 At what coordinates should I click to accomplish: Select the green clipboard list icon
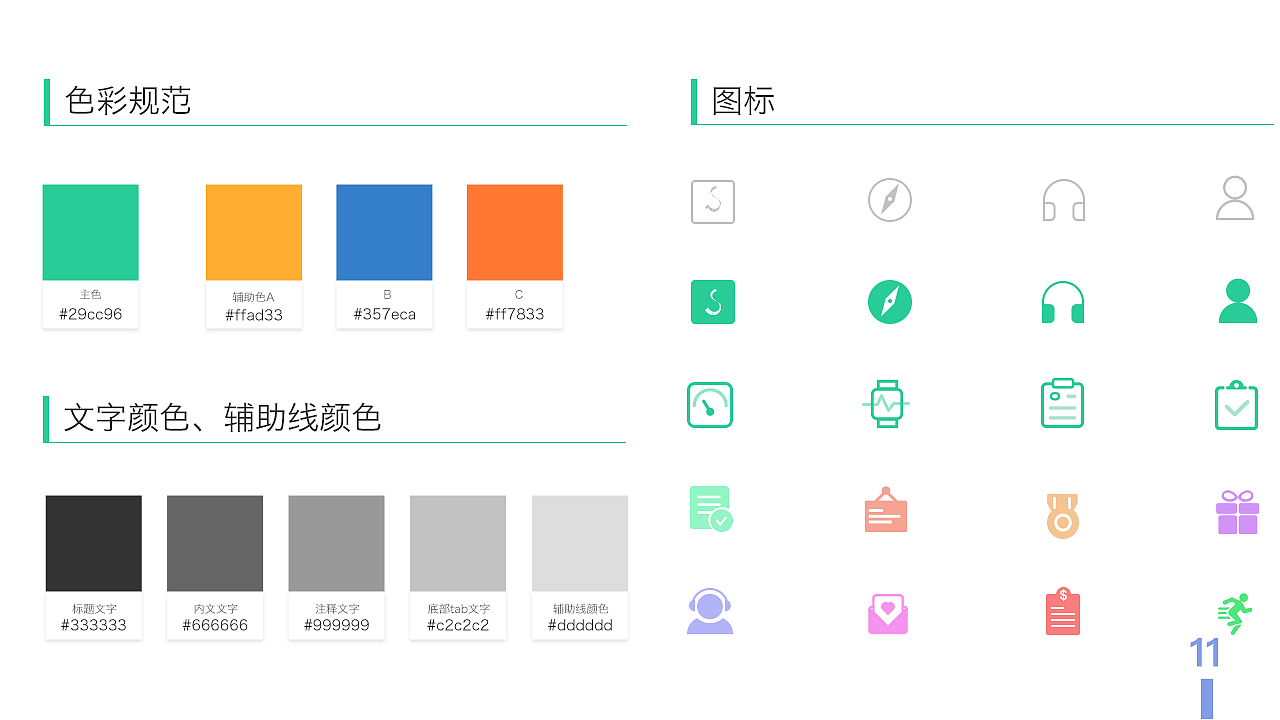1062,402
